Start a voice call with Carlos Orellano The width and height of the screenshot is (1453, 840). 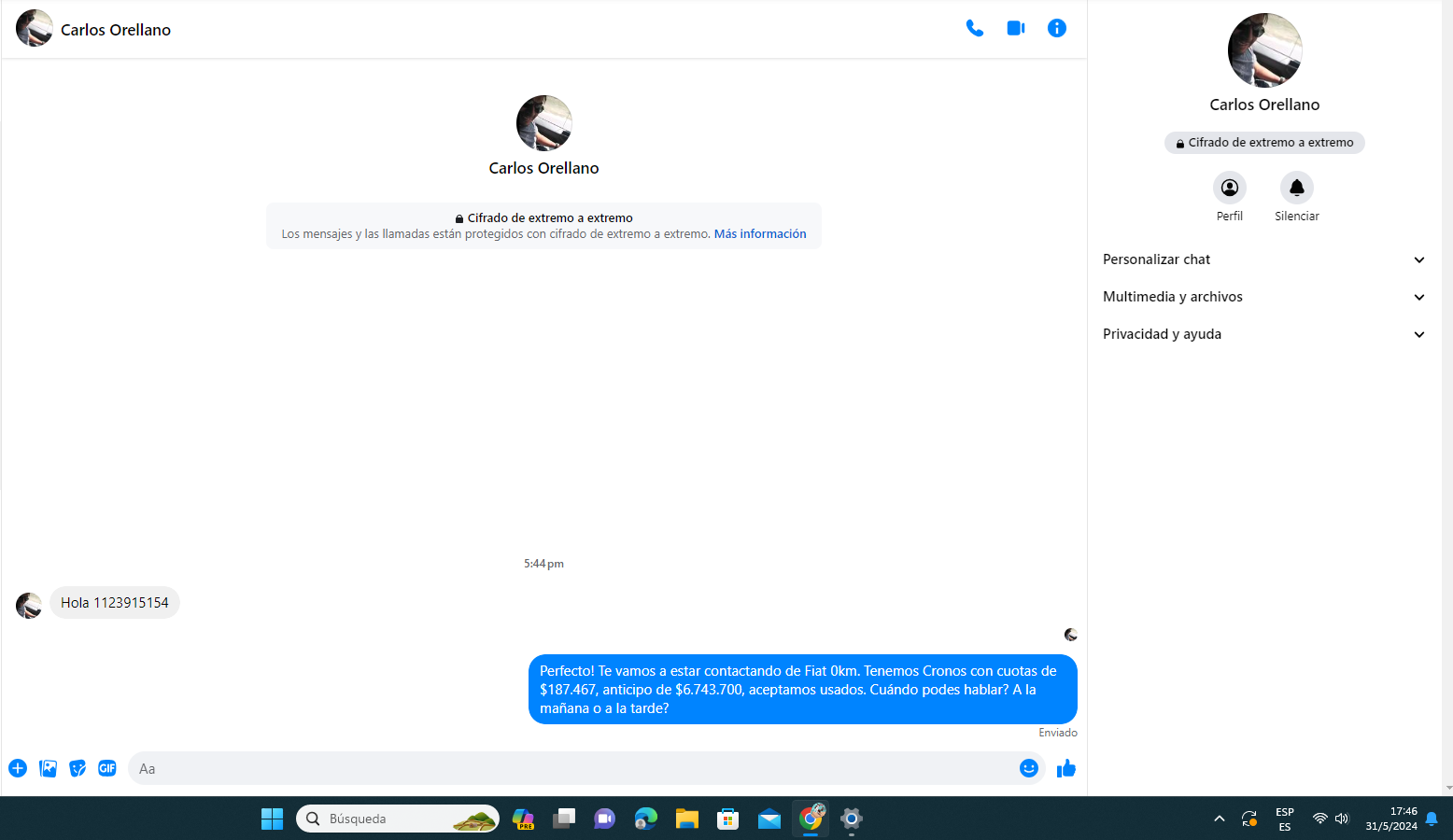974,28
